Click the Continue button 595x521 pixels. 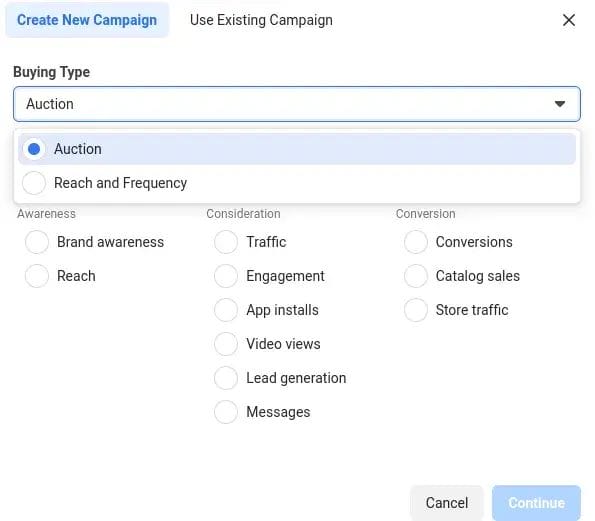(536, 503)
